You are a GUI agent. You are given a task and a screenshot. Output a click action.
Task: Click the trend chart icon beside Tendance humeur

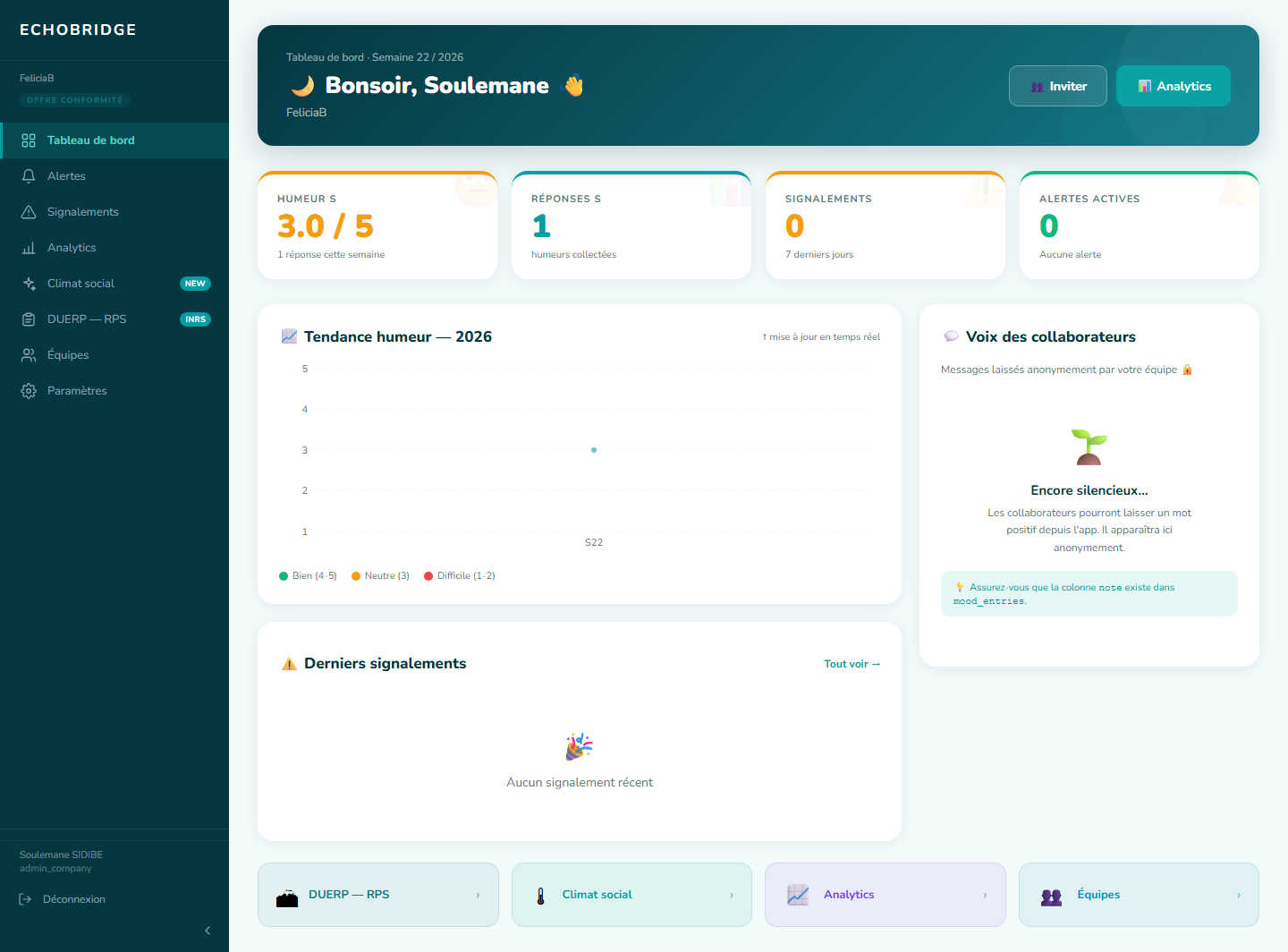point(289,336)
